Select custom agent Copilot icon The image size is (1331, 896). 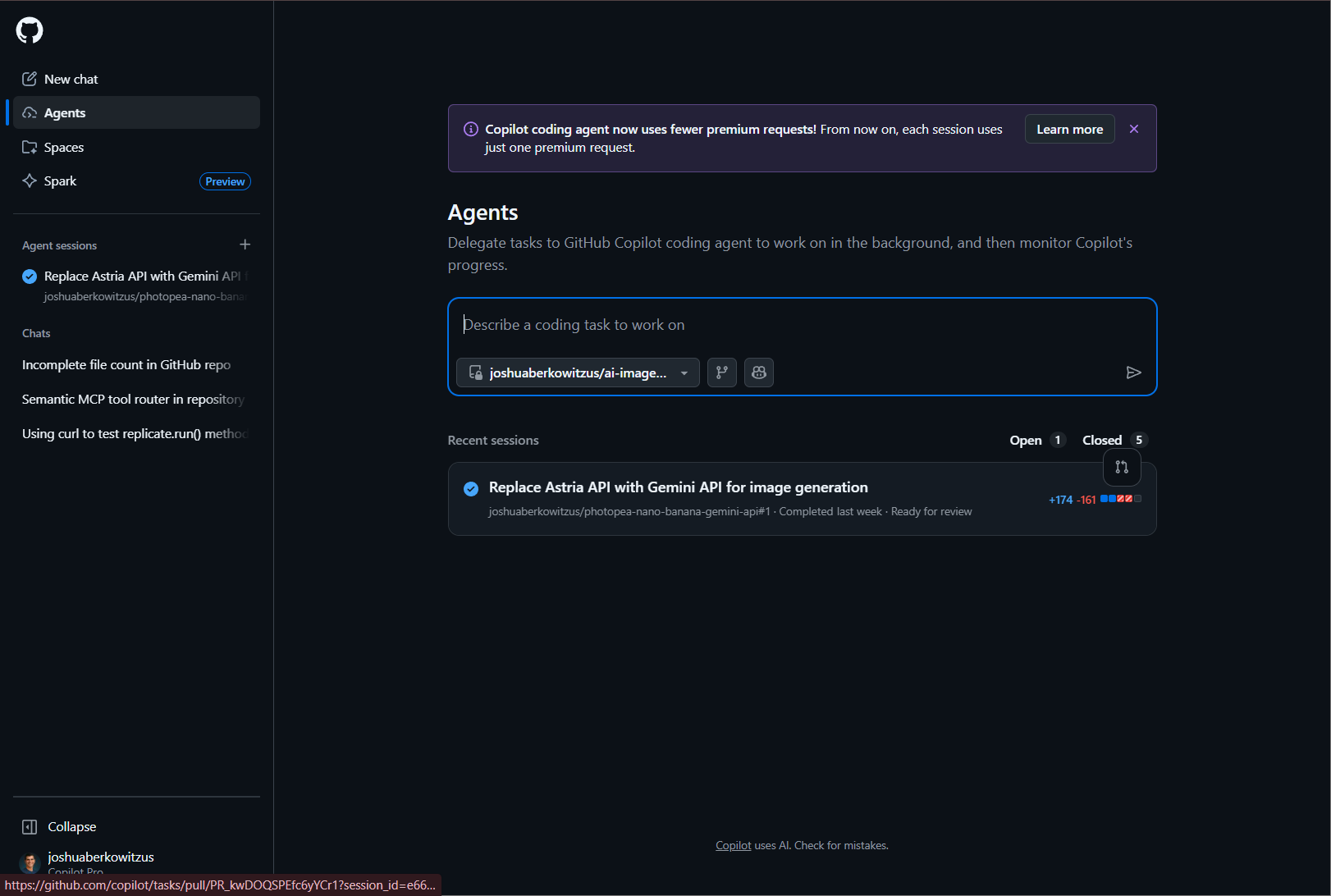[x=758, y=373]
